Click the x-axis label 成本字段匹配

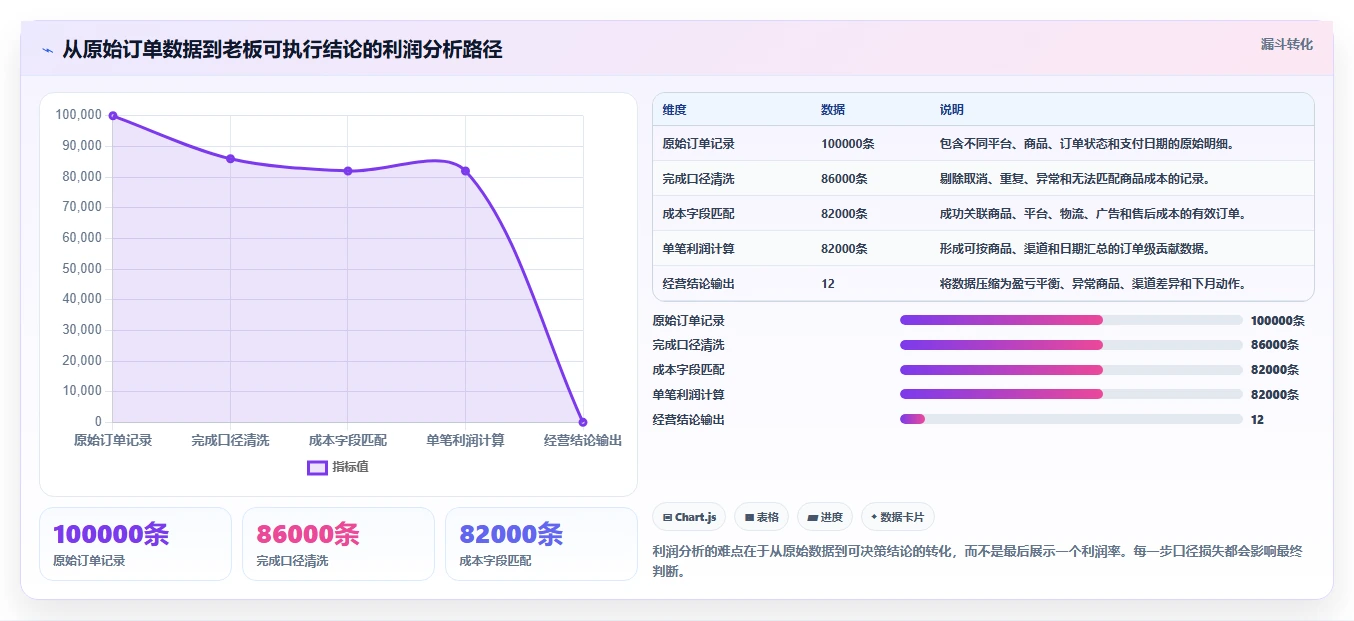coord(348,440)
